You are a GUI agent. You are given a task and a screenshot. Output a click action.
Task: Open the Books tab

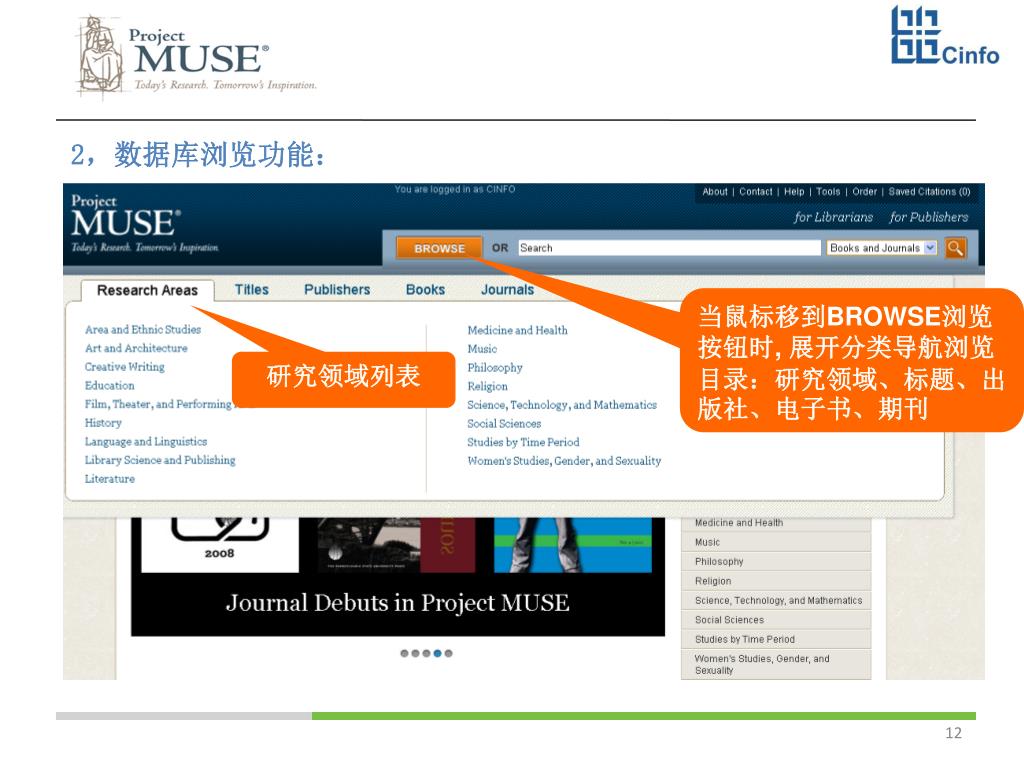click(x=425, y=289)
